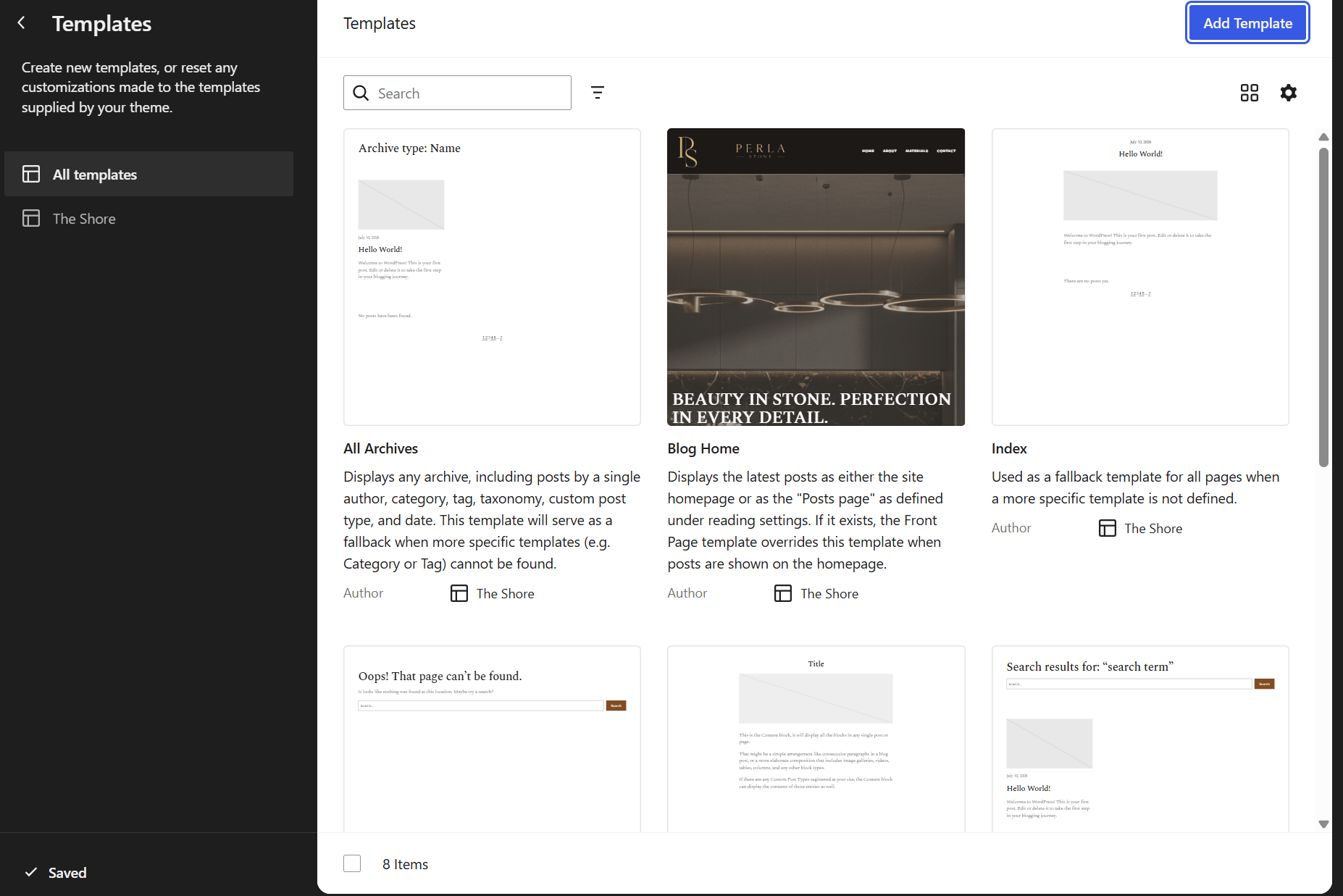Go back using the sidebar chevron

click(22, 23)
